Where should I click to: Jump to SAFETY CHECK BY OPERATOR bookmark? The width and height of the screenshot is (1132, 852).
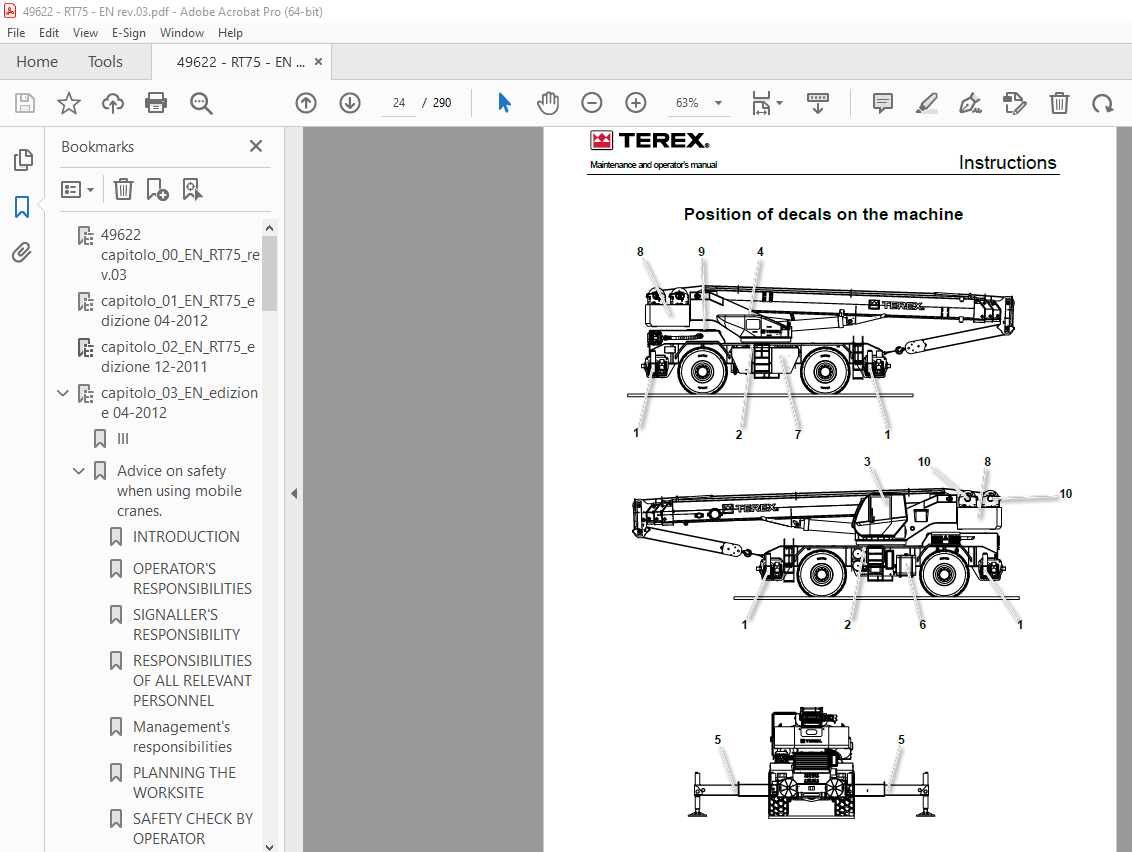coord(193,828)
